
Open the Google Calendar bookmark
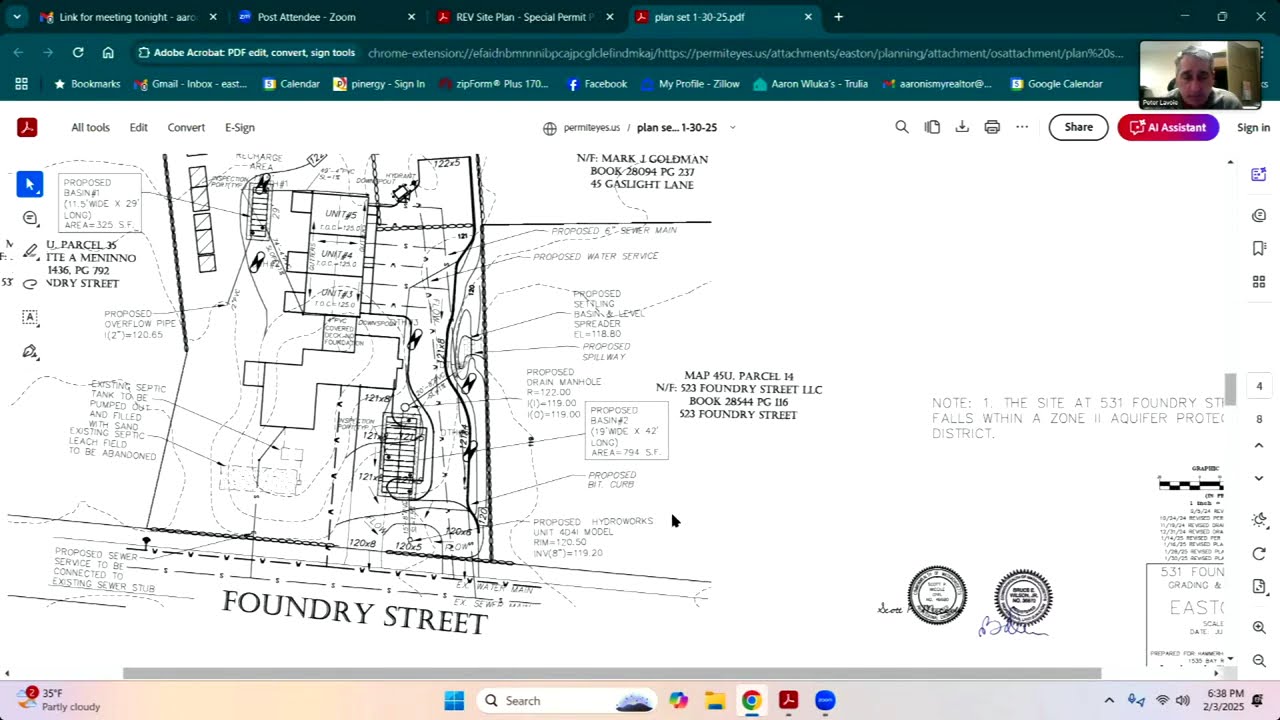(1057, 84)
